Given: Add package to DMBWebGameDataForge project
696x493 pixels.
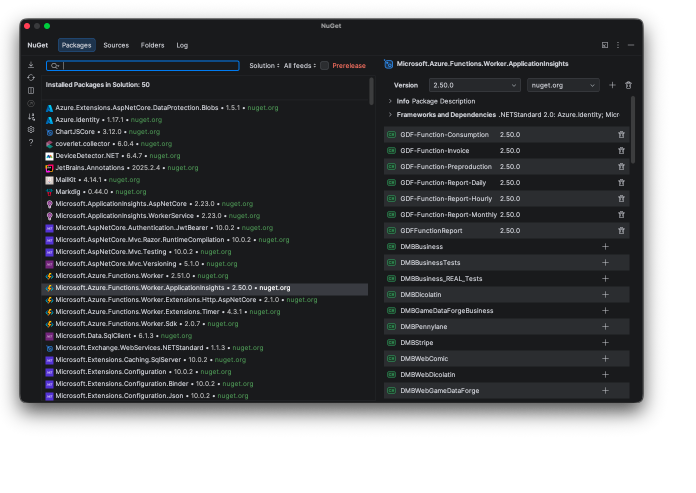Looking at the screenshot, I should tap(605, 390).
